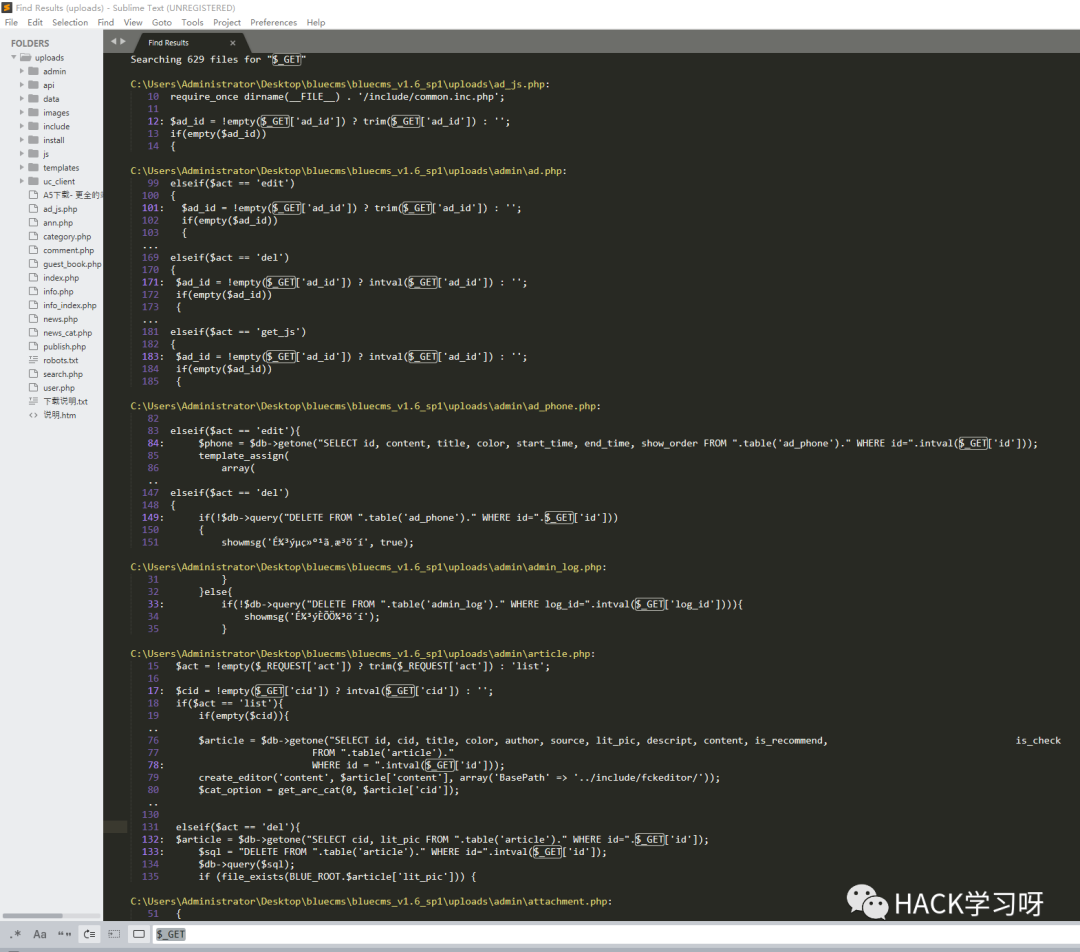
Task: Open the File menu
Action: pos(12,22)
